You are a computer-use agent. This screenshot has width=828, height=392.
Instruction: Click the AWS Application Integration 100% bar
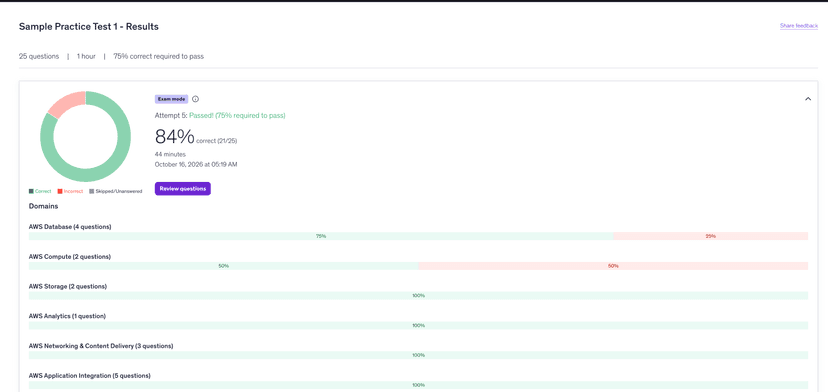click(x=418, y=385)
